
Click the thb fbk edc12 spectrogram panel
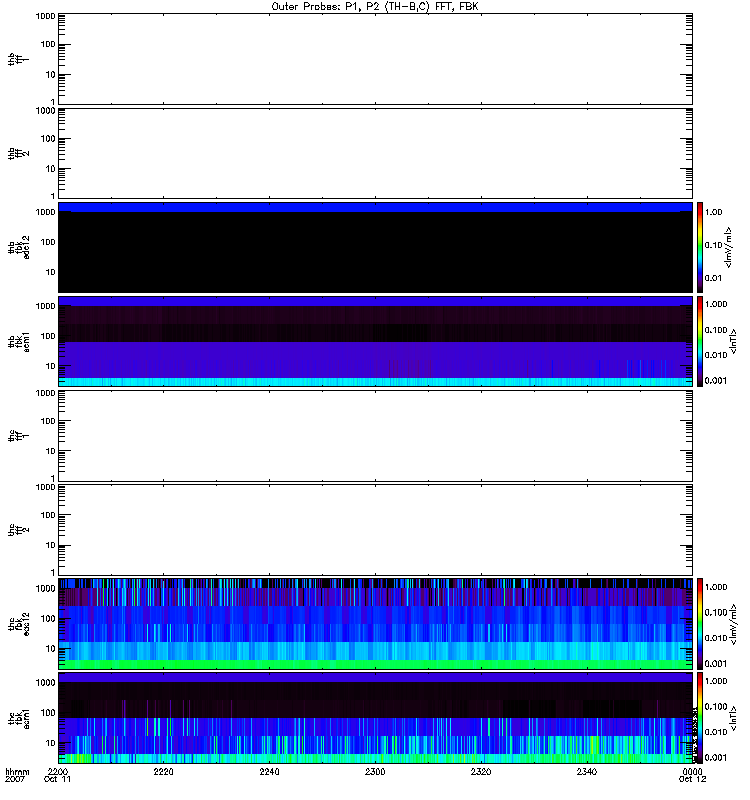[375, 247]
